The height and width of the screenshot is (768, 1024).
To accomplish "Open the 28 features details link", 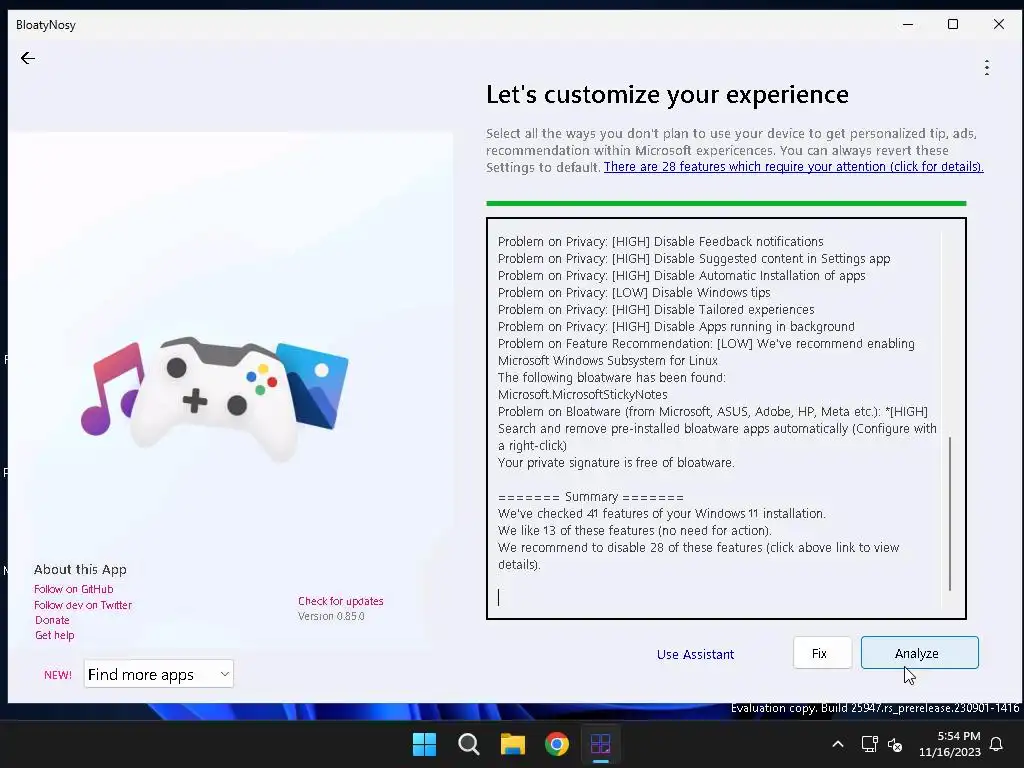I will pos(793,167).
